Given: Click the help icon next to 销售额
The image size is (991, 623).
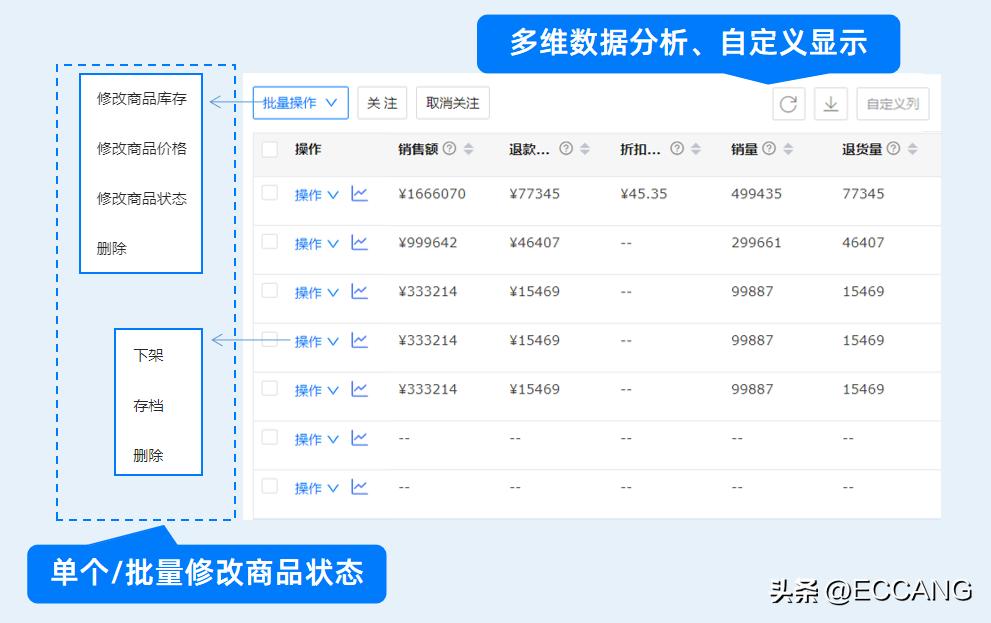Looking at the screenshot, I should tap(449, 148).
